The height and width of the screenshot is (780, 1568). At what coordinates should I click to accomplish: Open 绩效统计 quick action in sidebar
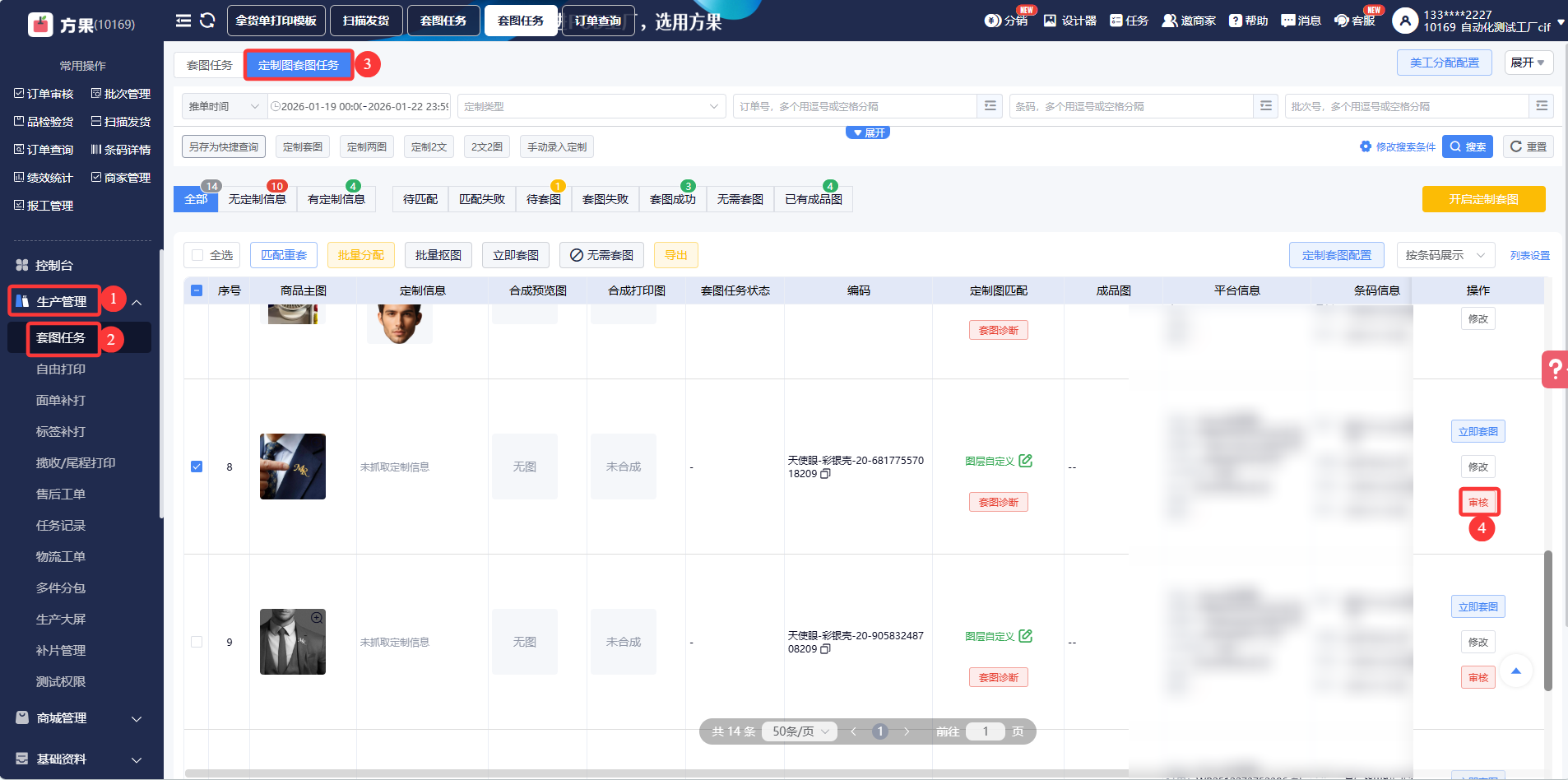[44, 178]
